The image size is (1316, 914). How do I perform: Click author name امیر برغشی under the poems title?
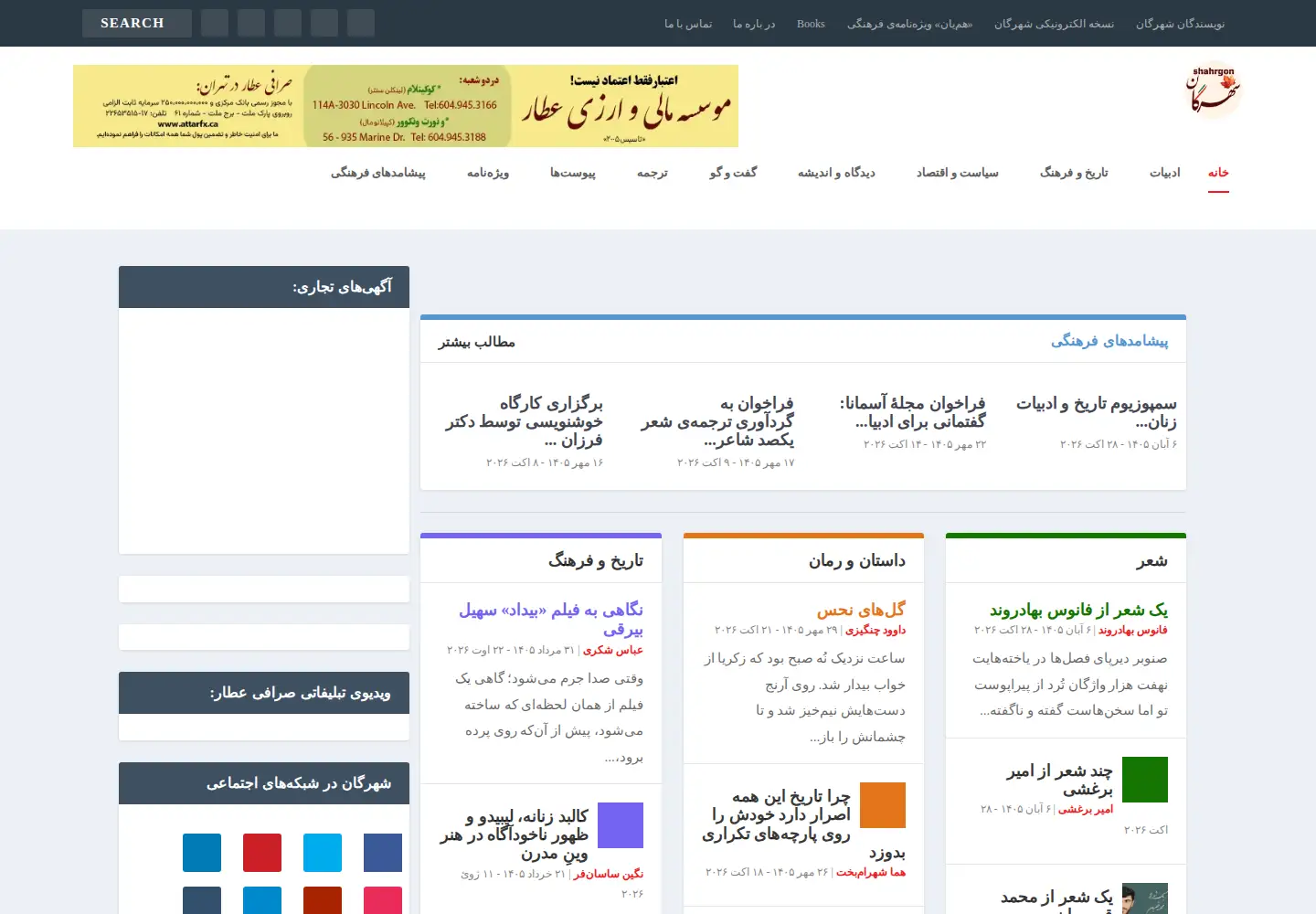tap(1086, 810)
